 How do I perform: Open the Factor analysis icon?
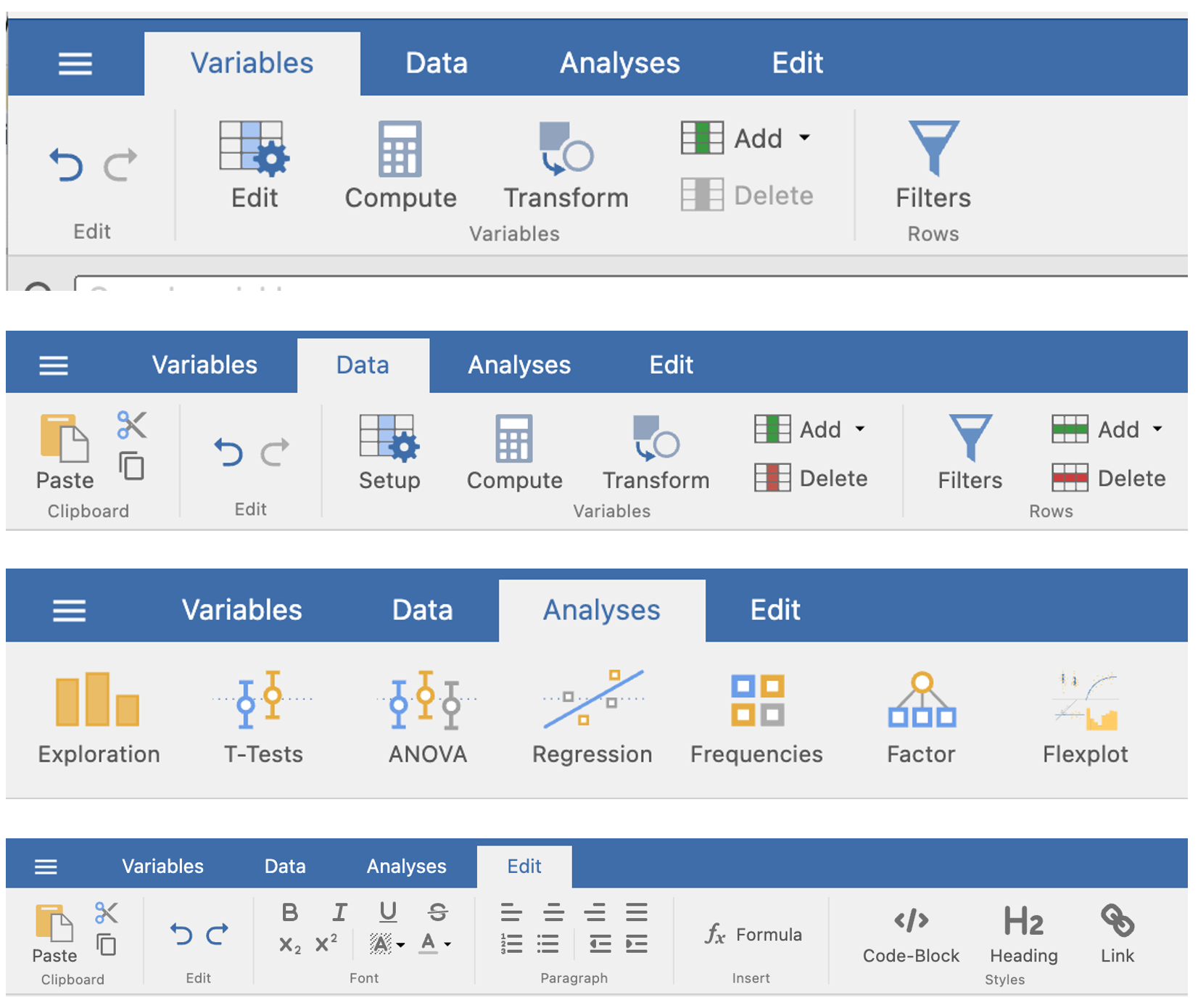click(921, 718)
